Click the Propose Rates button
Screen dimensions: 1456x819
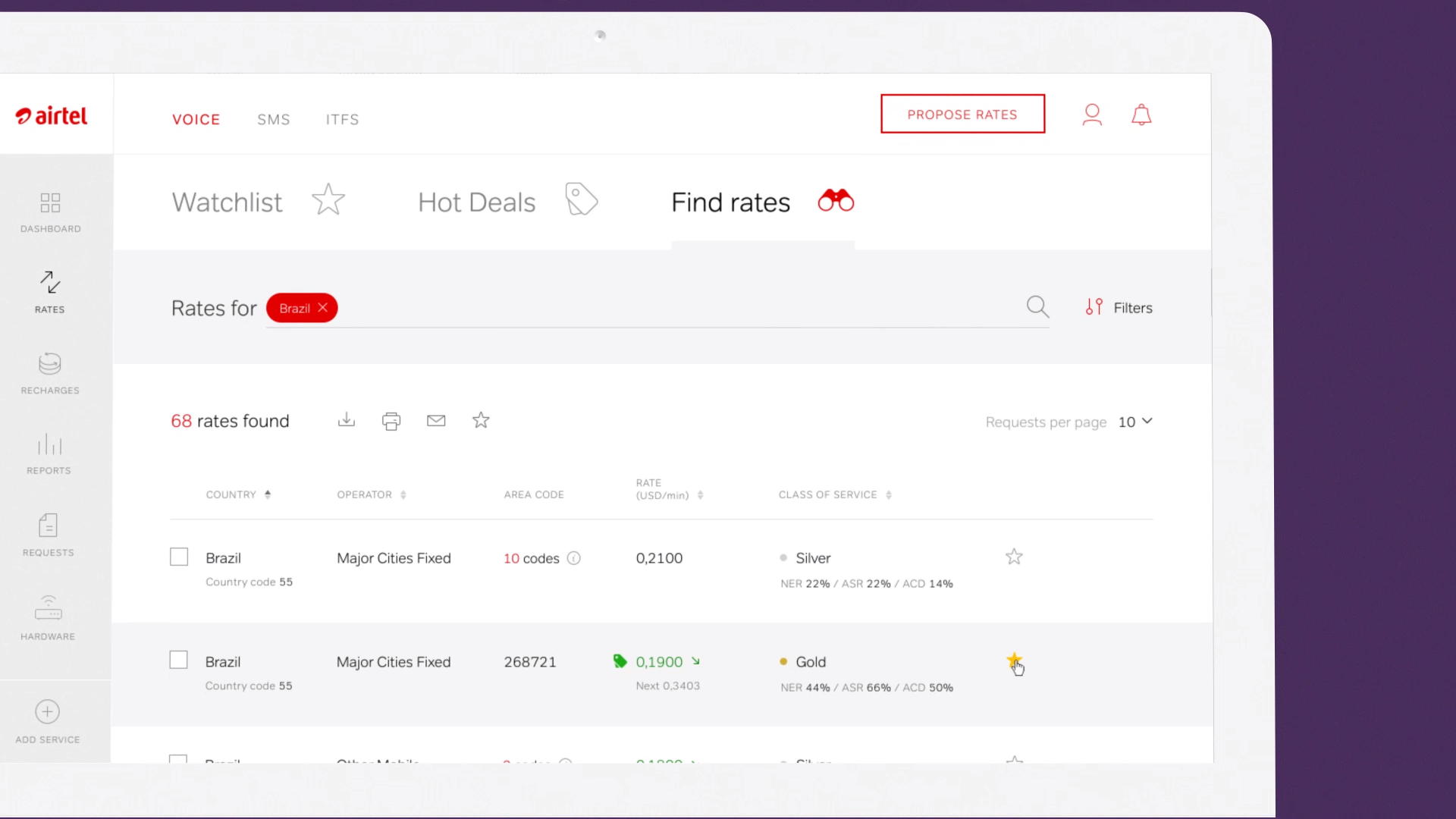[x=962, y=115]
